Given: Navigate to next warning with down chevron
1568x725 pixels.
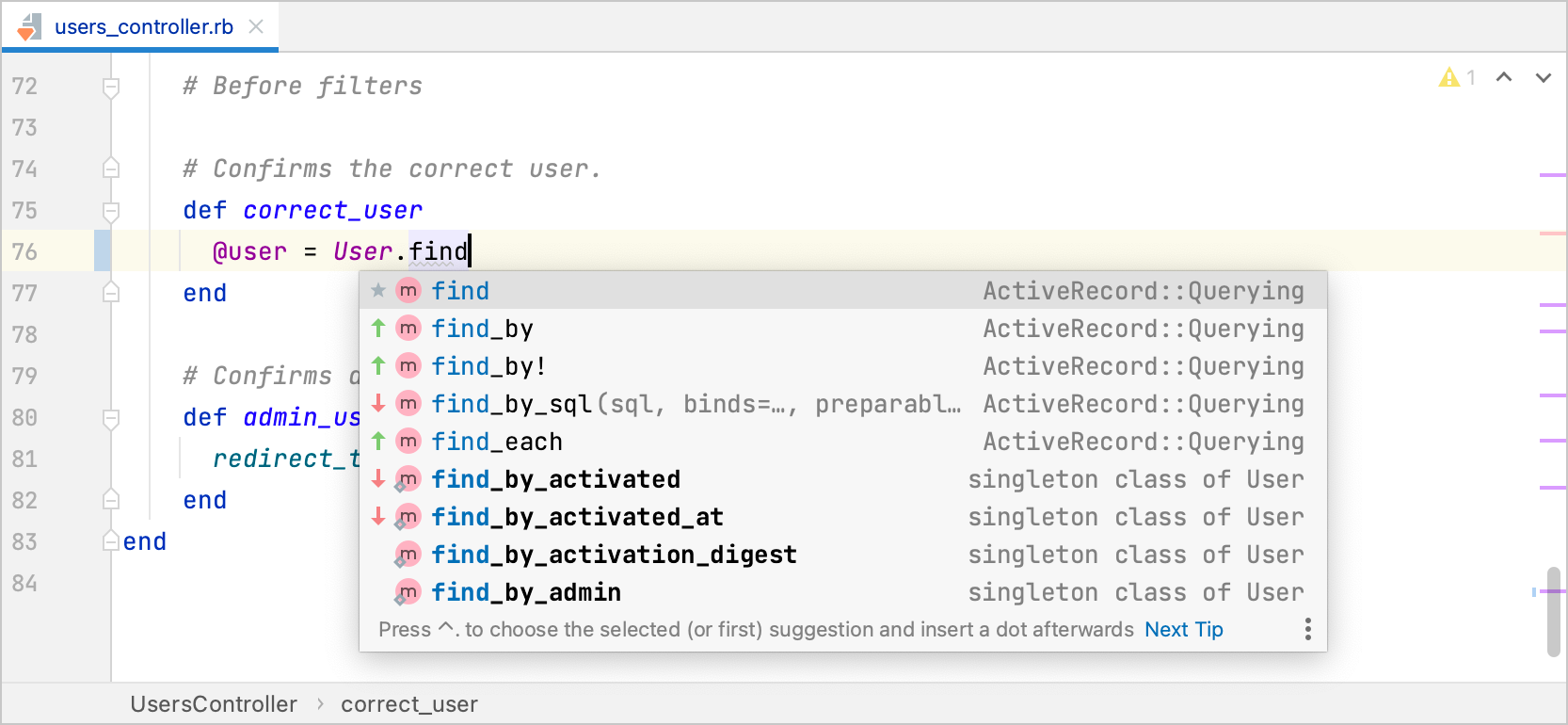Looking at the screenshot, I should point(1543,77).
